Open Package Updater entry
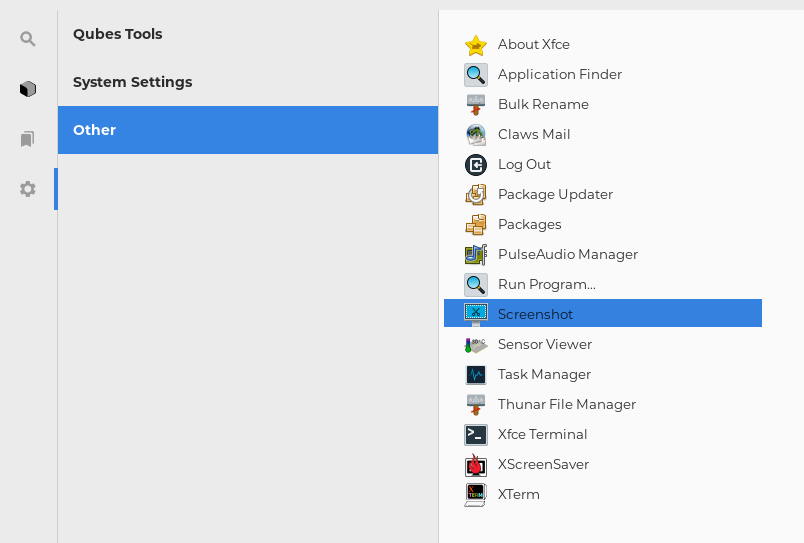This screenshot has width=804, height=543. click(x=603, y=194)
